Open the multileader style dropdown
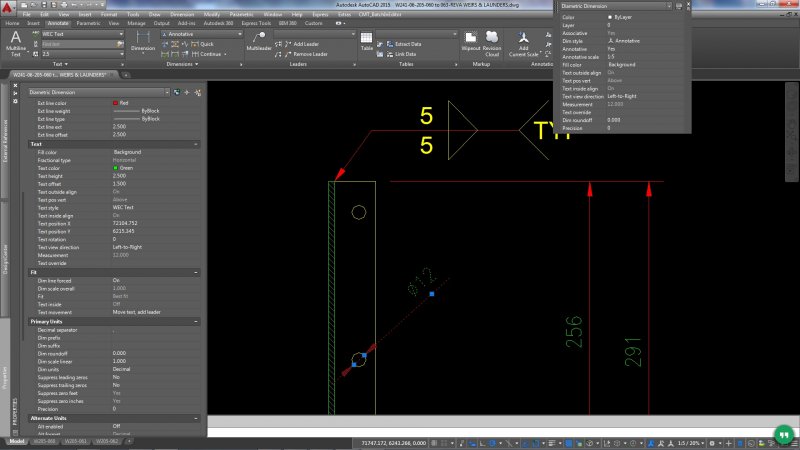This screenshot has width=800, height=450. [315, 34]
